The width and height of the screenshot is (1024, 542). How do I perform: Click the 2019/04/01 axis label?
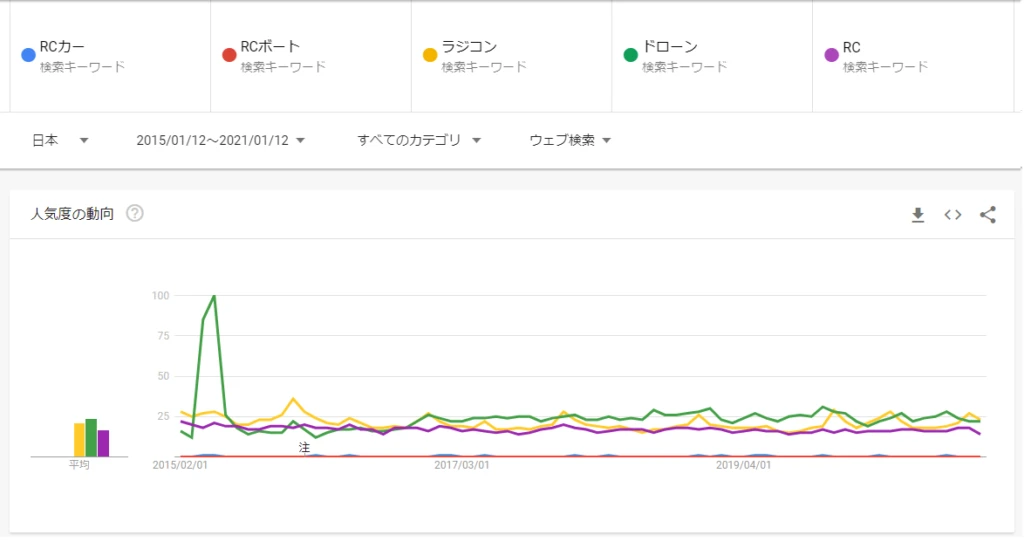743,466
